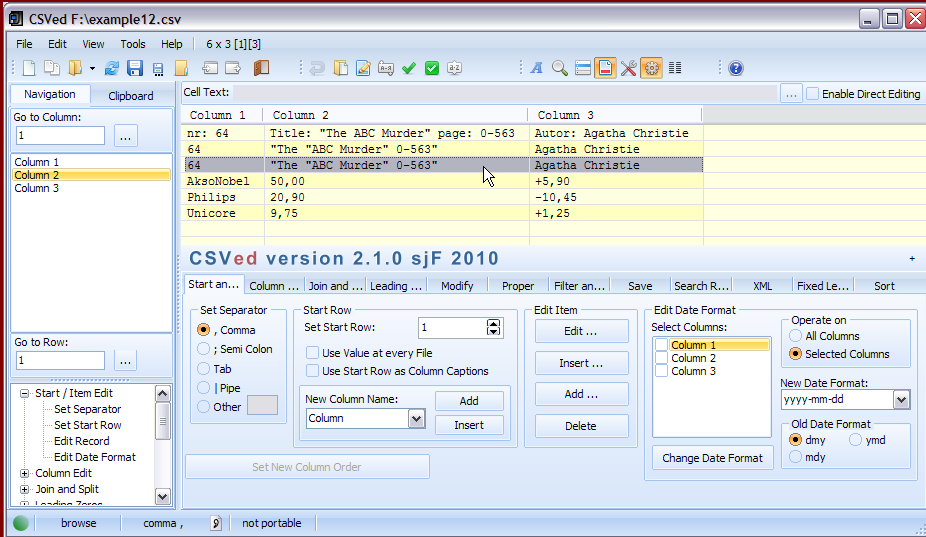Expand the Column Edit tree node

click(25, 473)
